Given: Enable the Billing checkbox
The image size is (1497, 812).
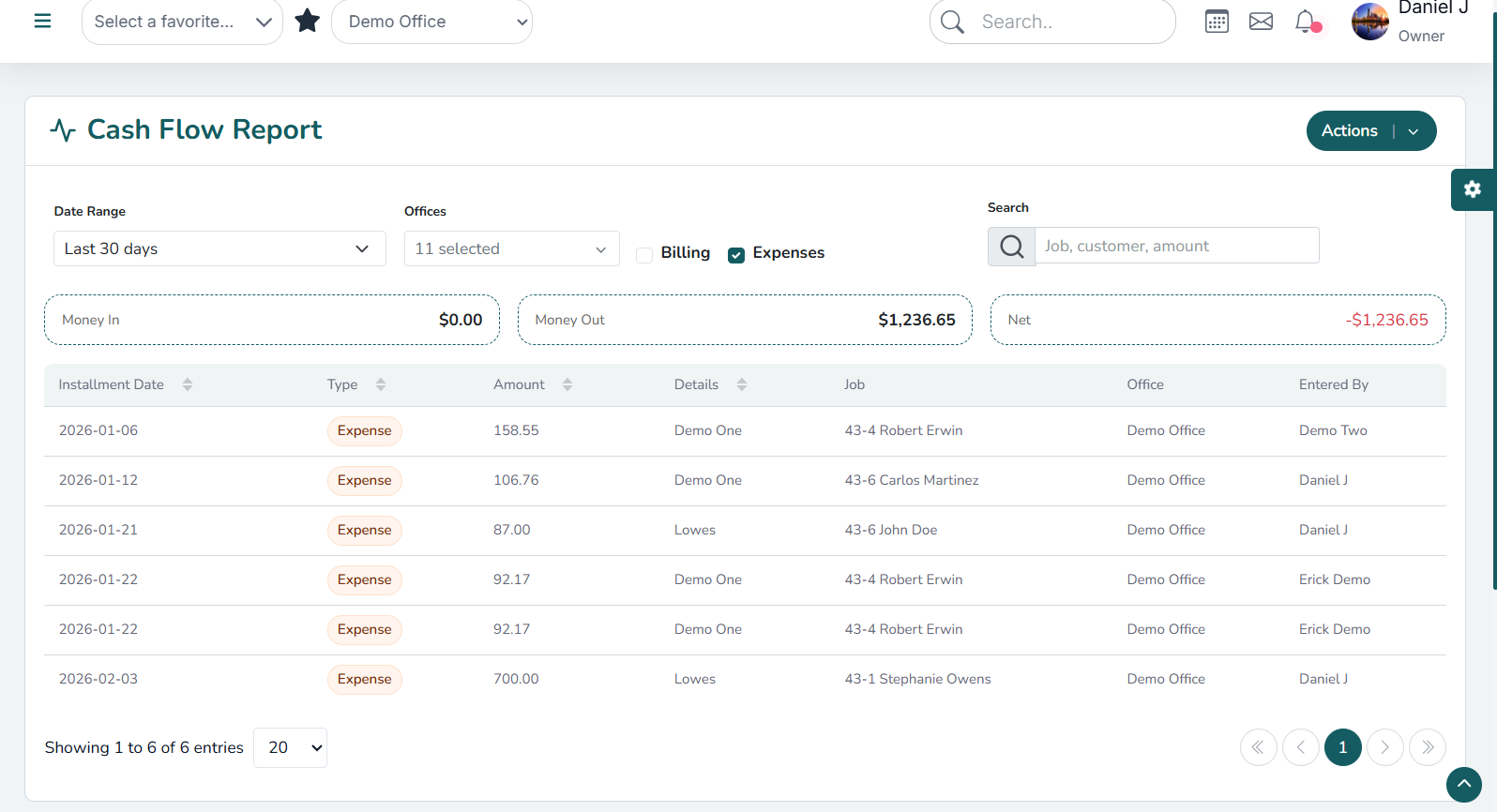Looking at the screenshot, I should pyautogui.click(x=644, y=255).
